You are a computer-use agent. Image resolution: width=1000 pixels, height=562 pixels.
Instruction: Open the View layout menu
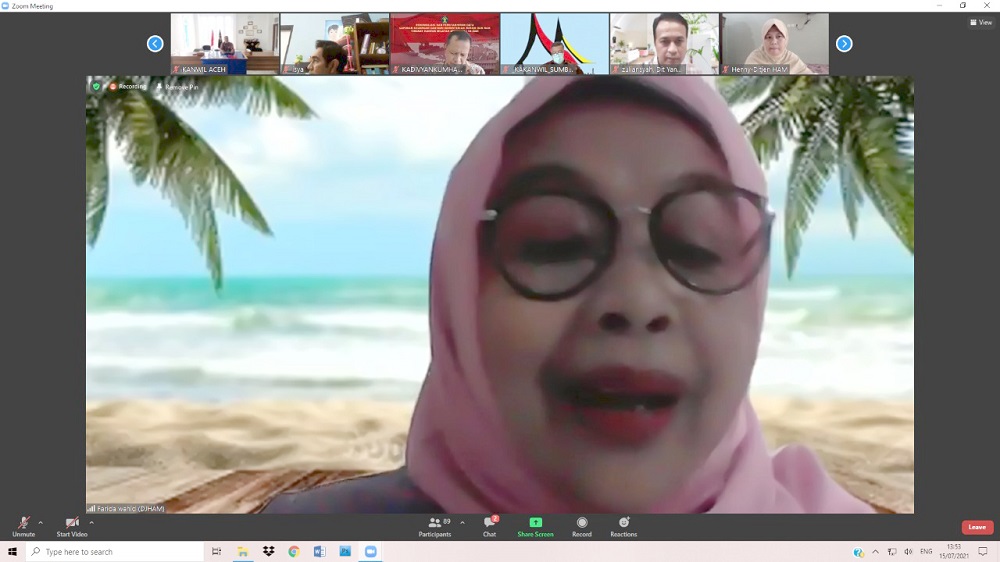980,22
